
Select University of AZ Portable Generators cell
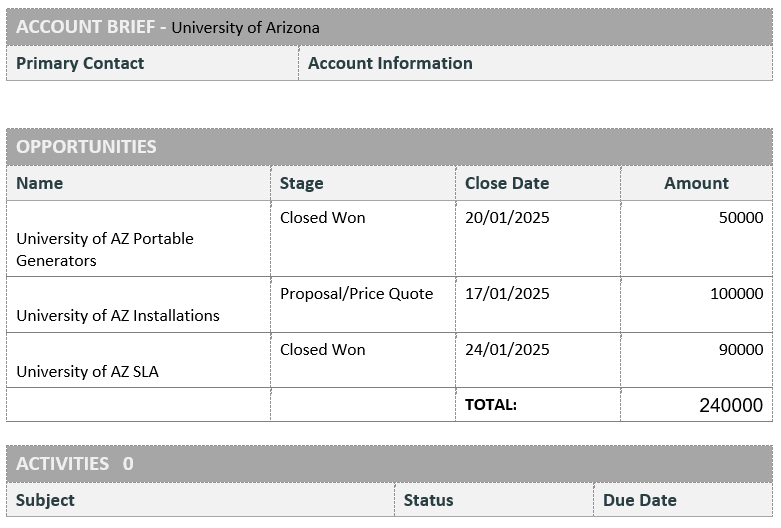(138, 239)
